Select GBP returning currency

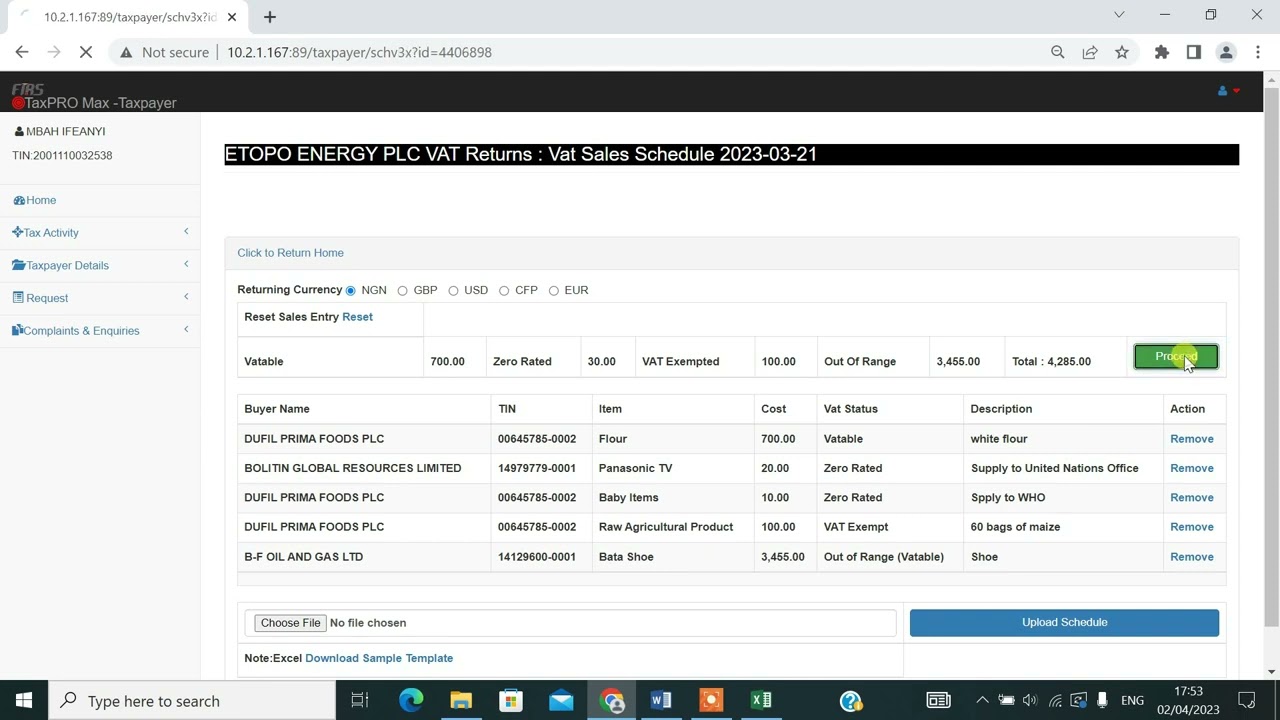click(402, 291)
